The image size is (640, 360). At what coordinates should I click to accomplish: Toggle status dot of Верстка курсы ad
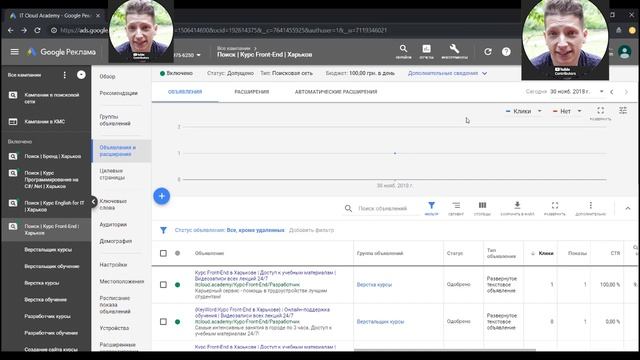tap(177, 284)
